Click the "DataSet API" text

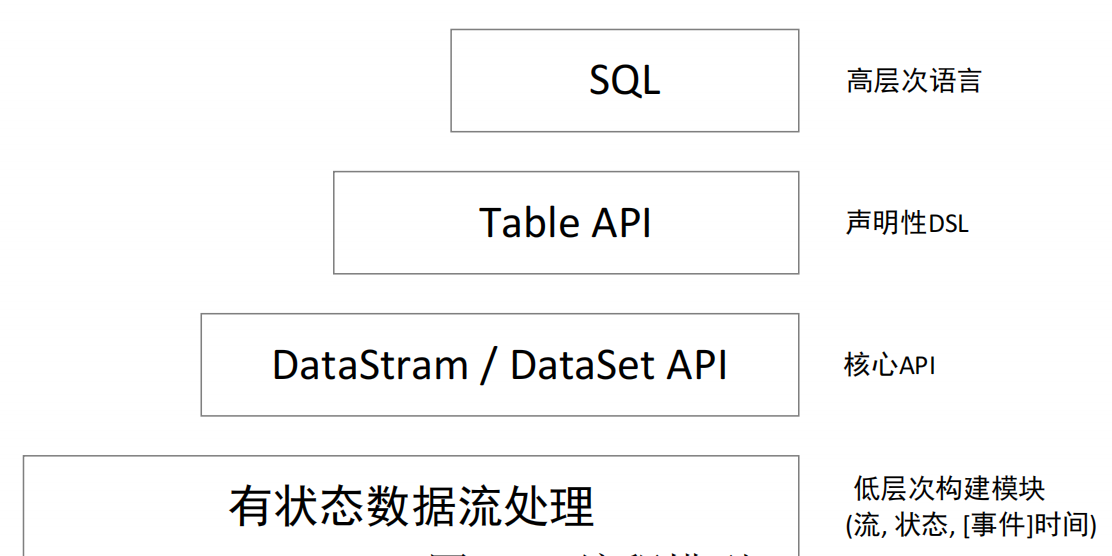[x=618, y=365]
